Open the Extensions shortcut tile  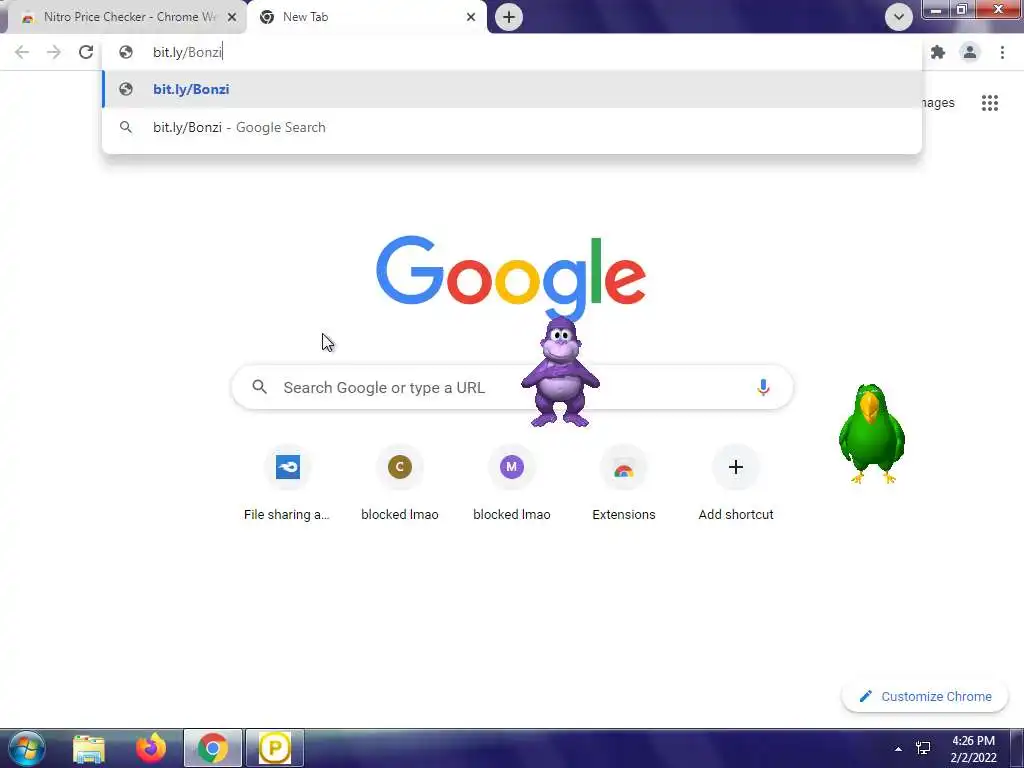click(x=624, y=483)
